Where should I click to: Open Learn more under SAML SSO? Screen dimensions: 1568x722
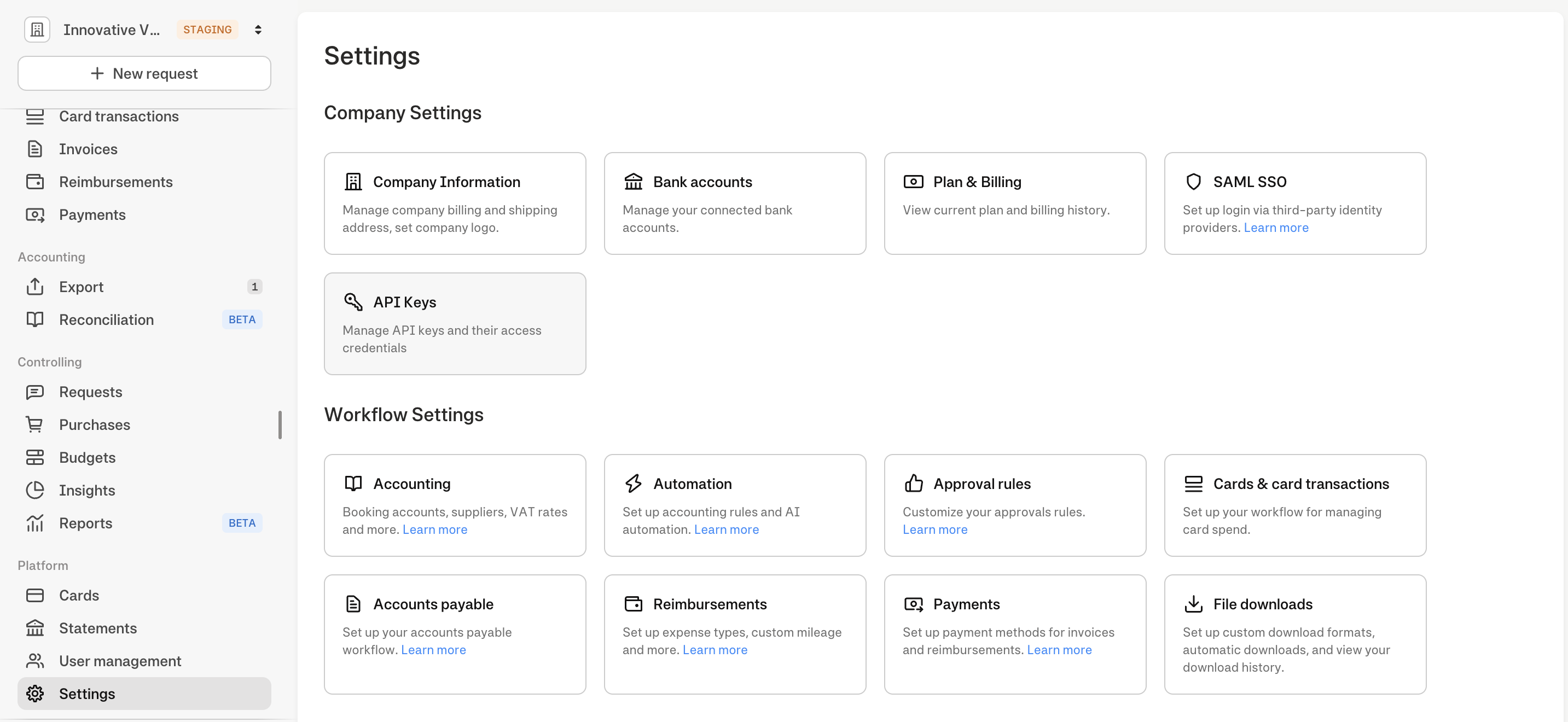click(1276, 227)
